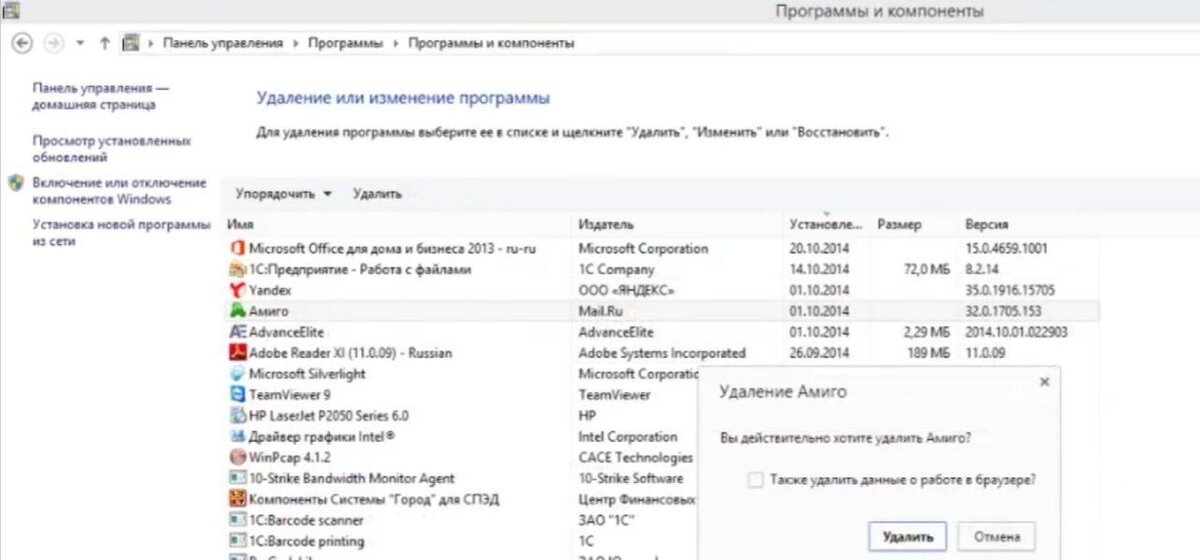This screenshot has height=560, width=1200.
Task: Sort by the Установлено column header
Action: pyautogui.click(x=827, y=225)
